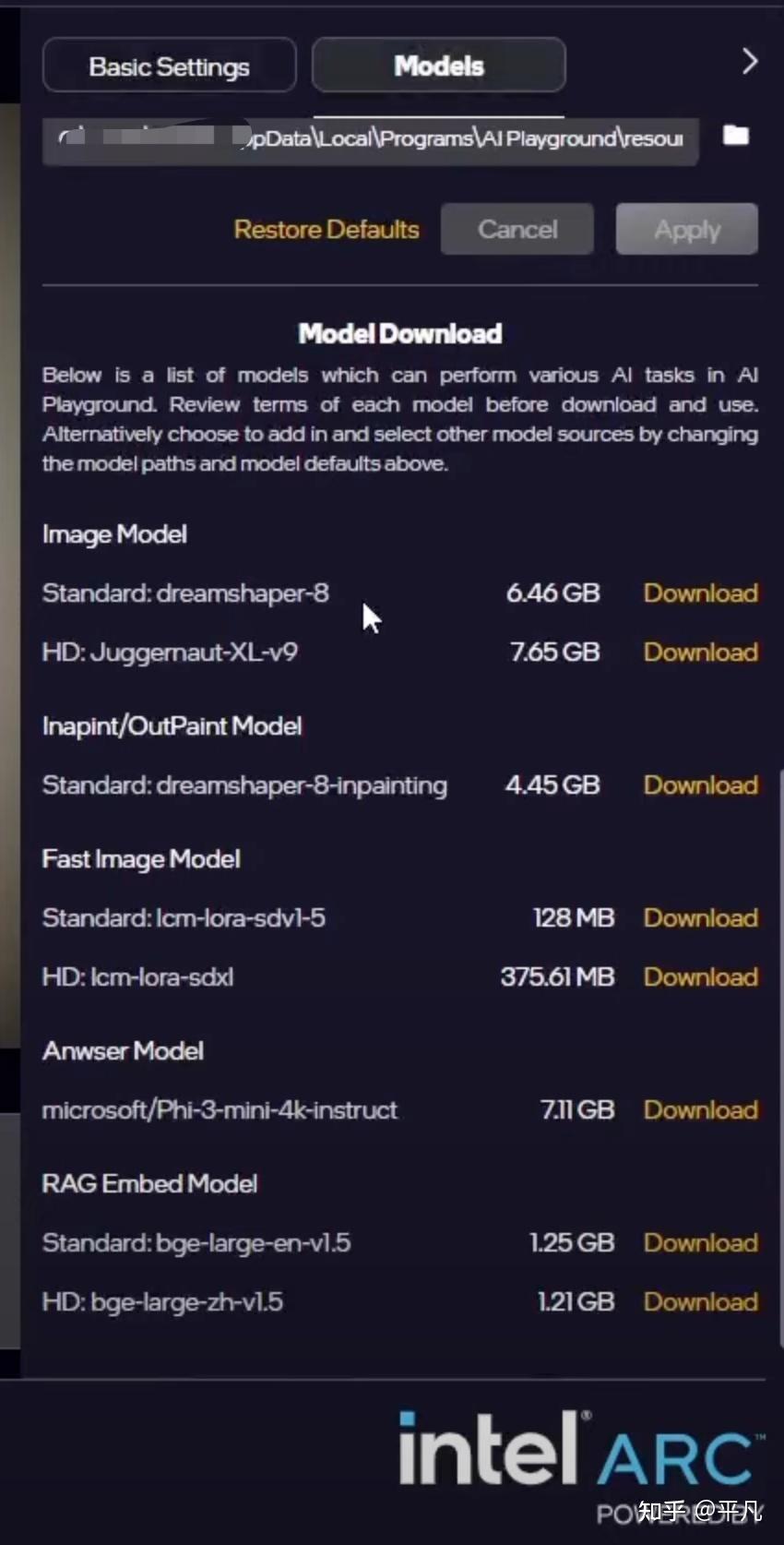Screen dimensions: 784x1545
Task: Click the right chevron arrow
Action: coord(749,62)
